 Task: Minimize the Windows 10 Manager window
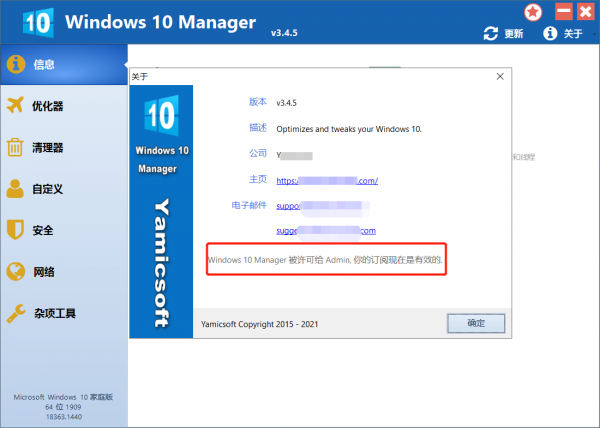564,11
